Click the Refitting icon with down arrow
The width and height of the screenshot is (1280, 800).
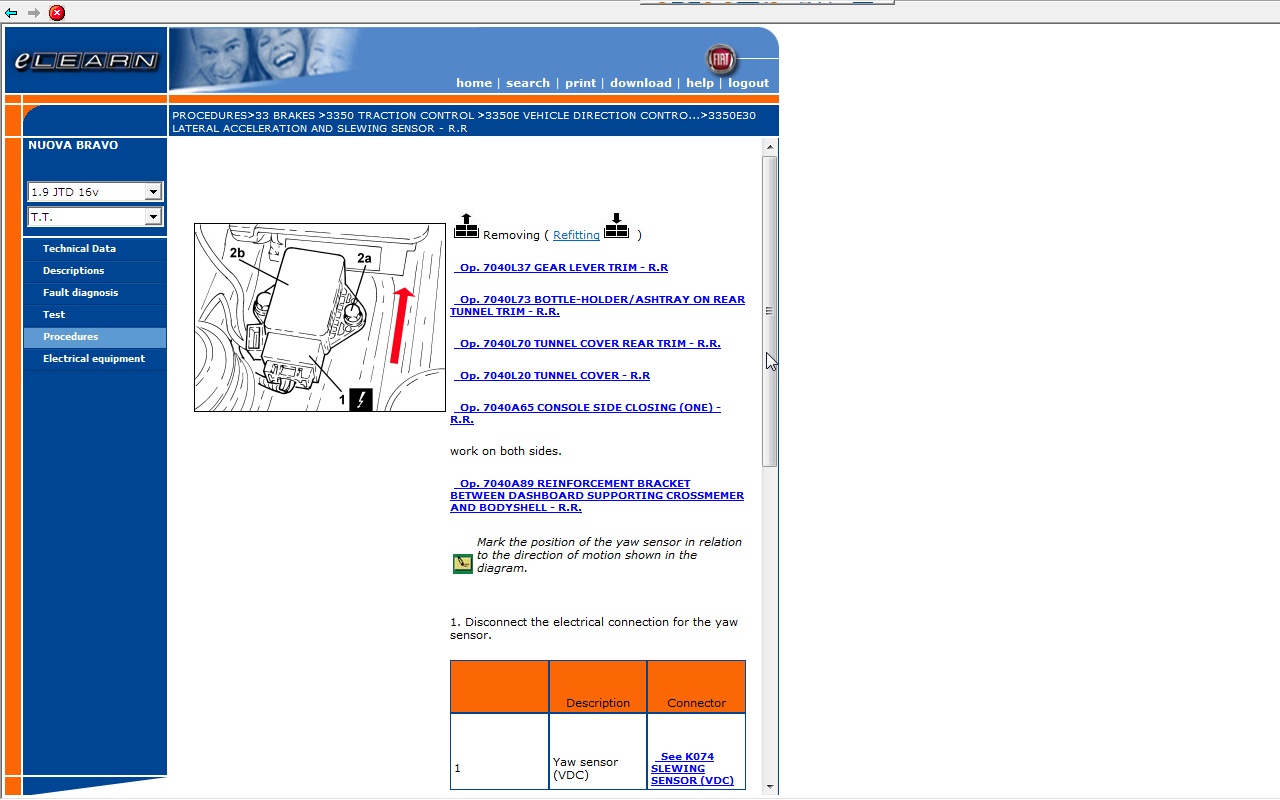tap(616, 227)
